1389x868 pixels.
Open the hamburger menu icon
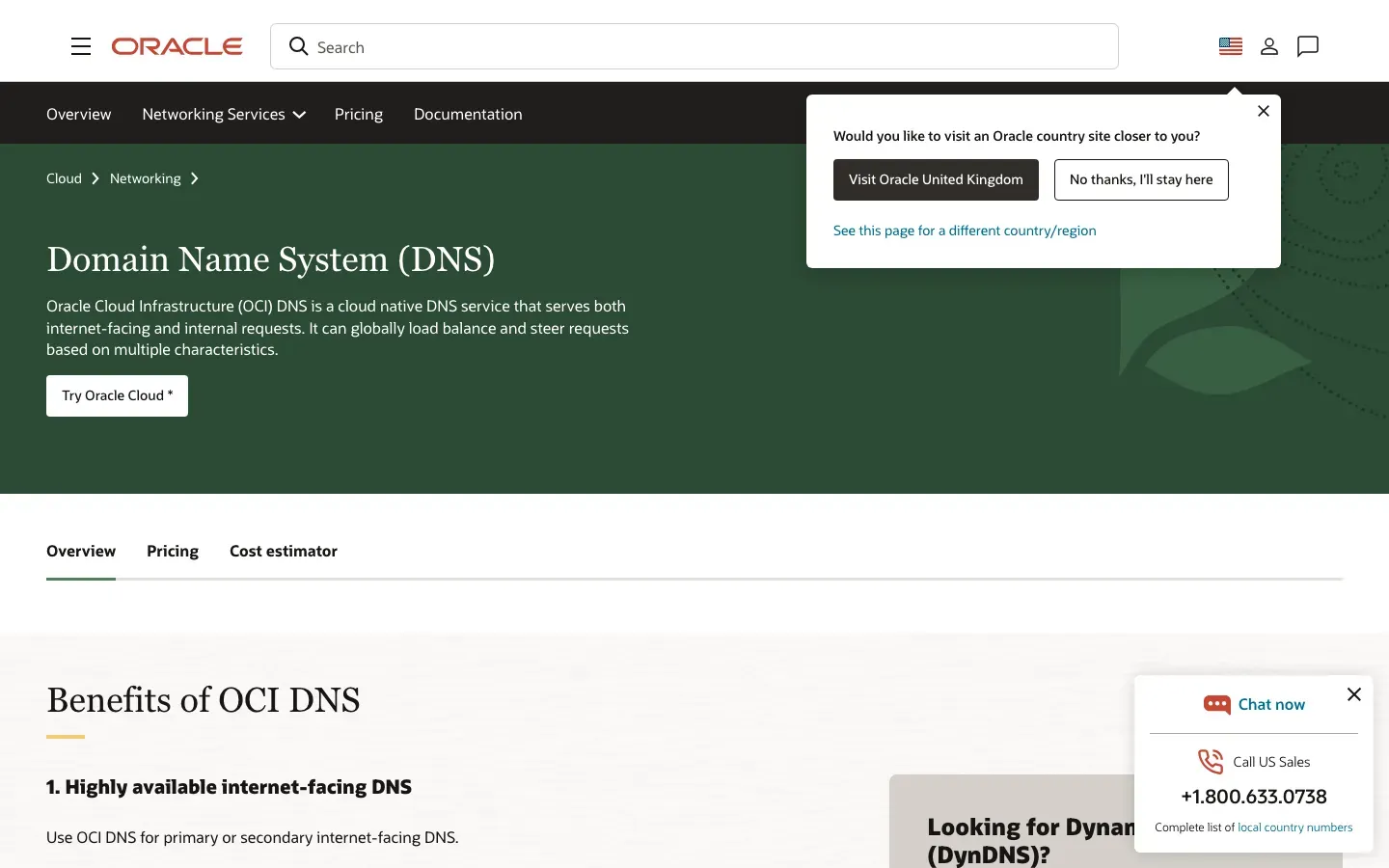[81, 46]
